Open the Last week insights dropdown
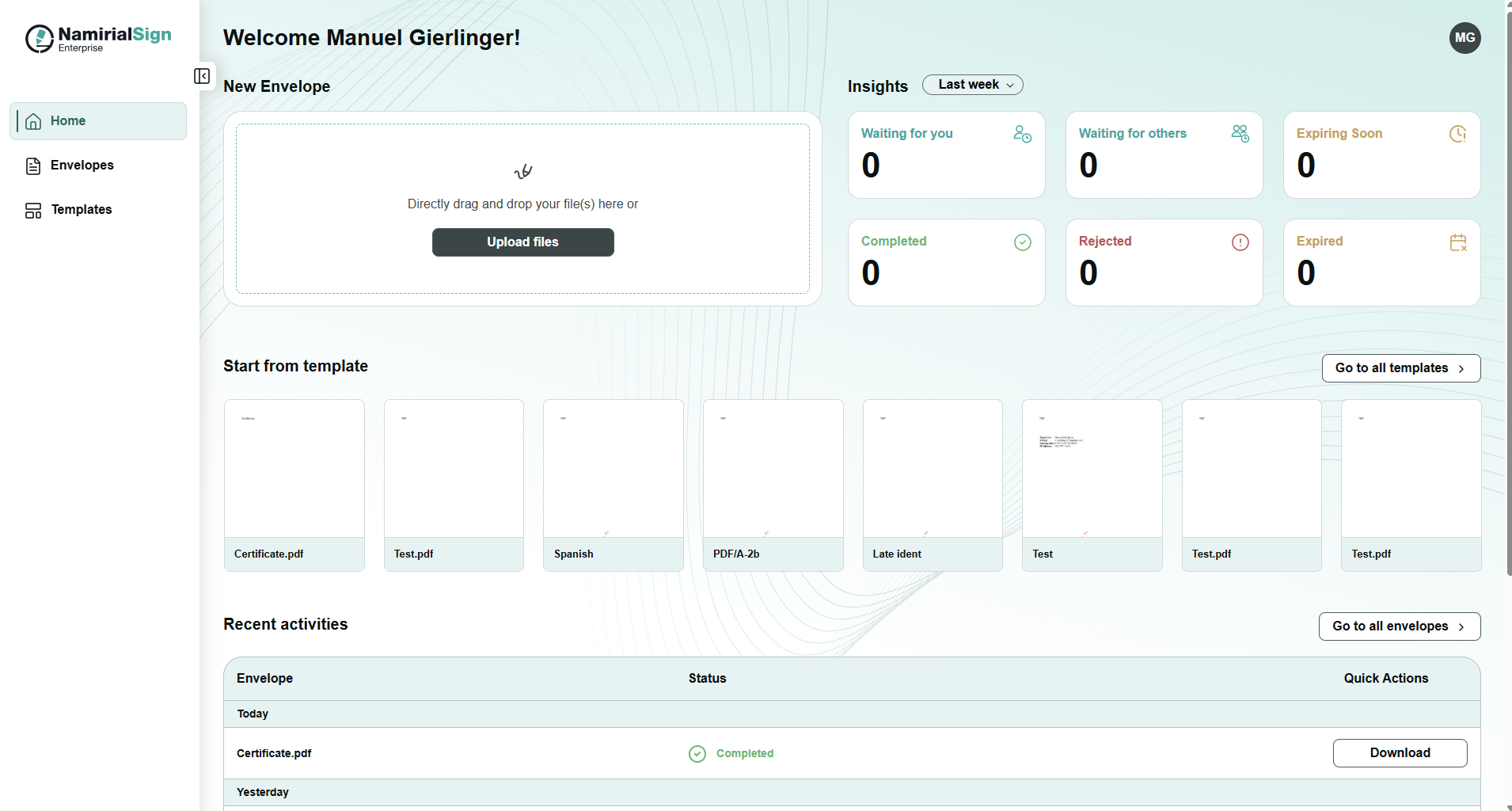This screenshot has width=1512, height=811. (972, 85)
